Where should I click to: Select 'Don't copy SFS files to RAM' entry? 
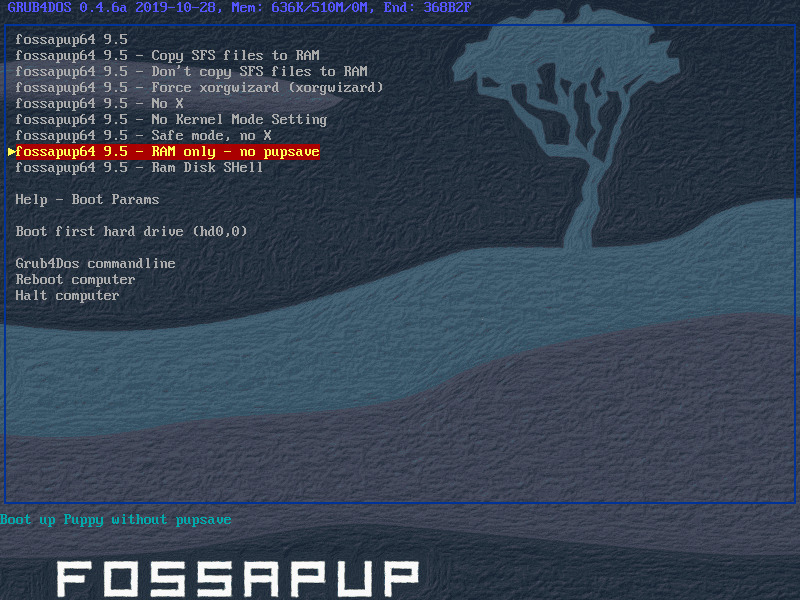click(x=191, y=71)
